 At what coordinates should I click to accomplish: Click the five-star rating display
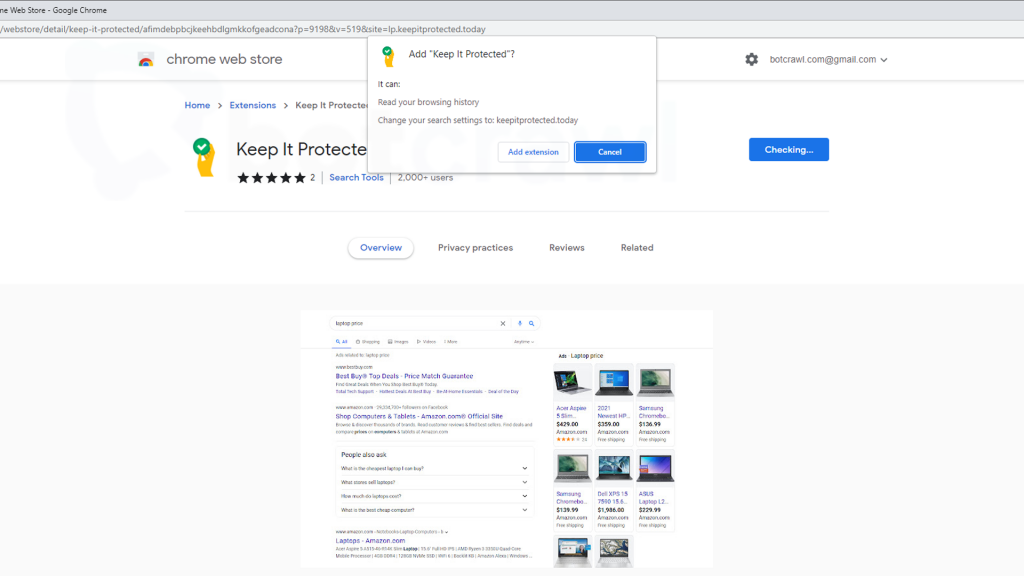click(271, 178)
